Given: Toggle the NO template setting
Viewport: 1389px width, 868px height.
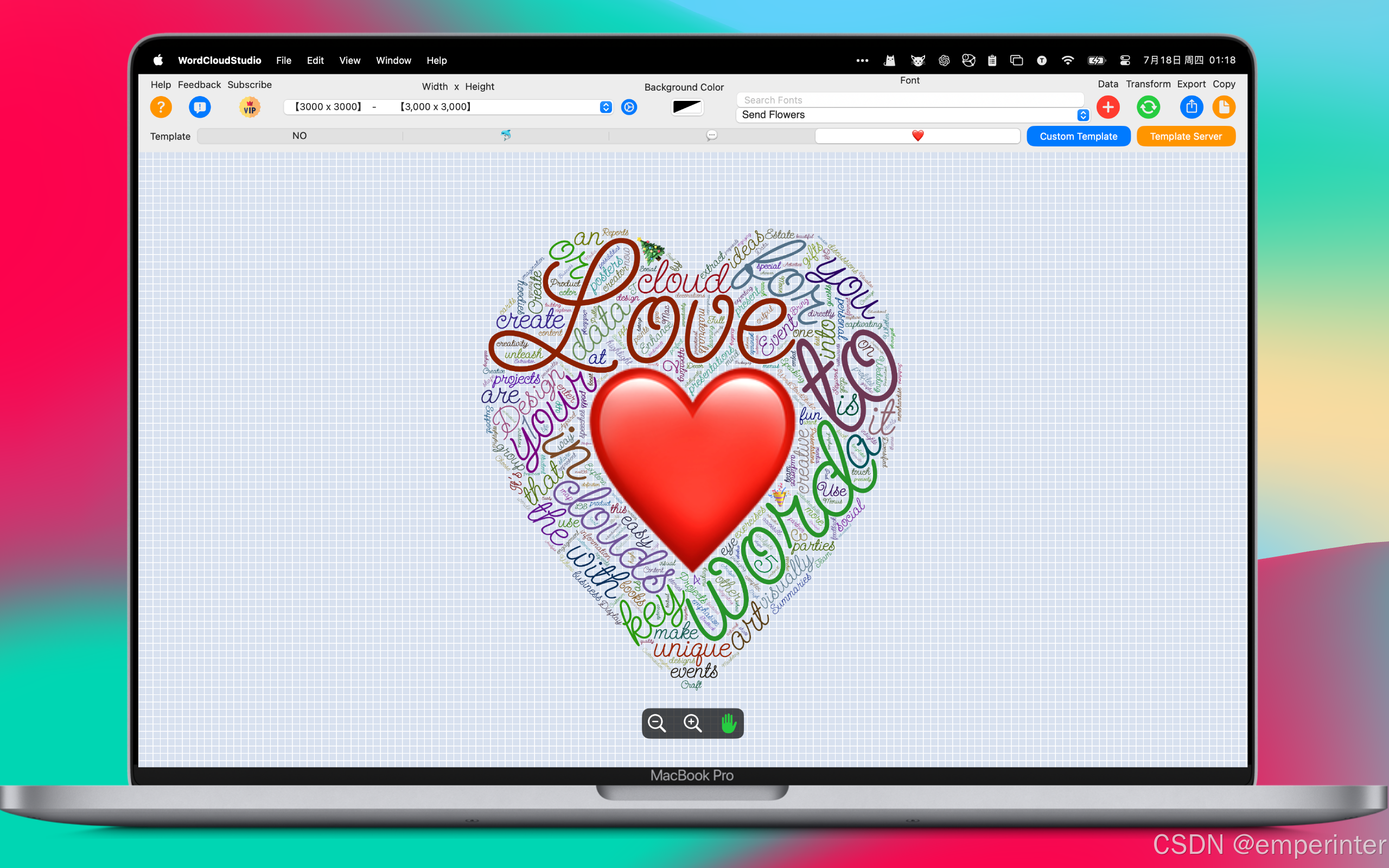Looking at the screenshot, I should (299, 135).
